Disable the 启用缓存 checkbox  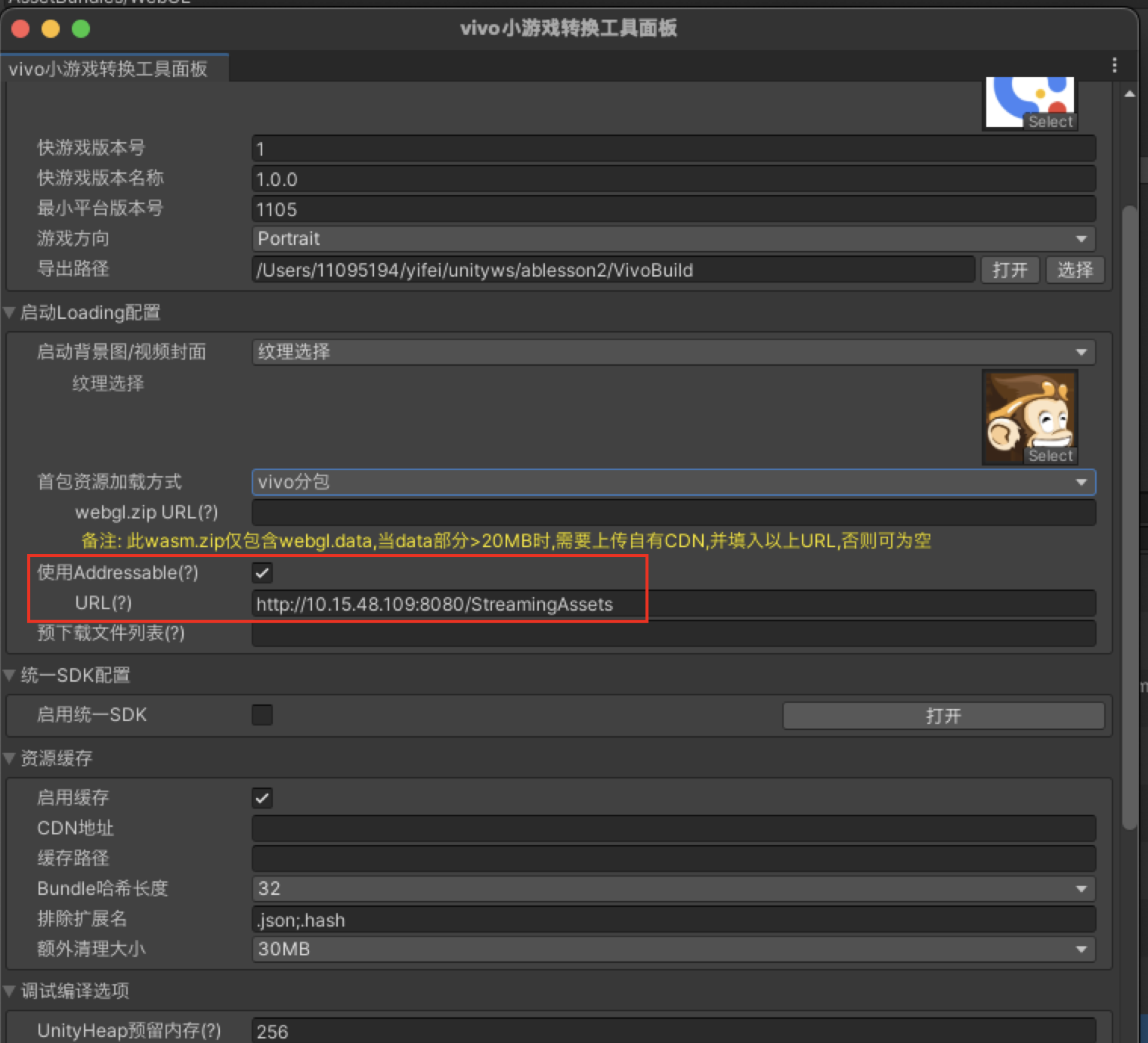click(x=261, y=797)
